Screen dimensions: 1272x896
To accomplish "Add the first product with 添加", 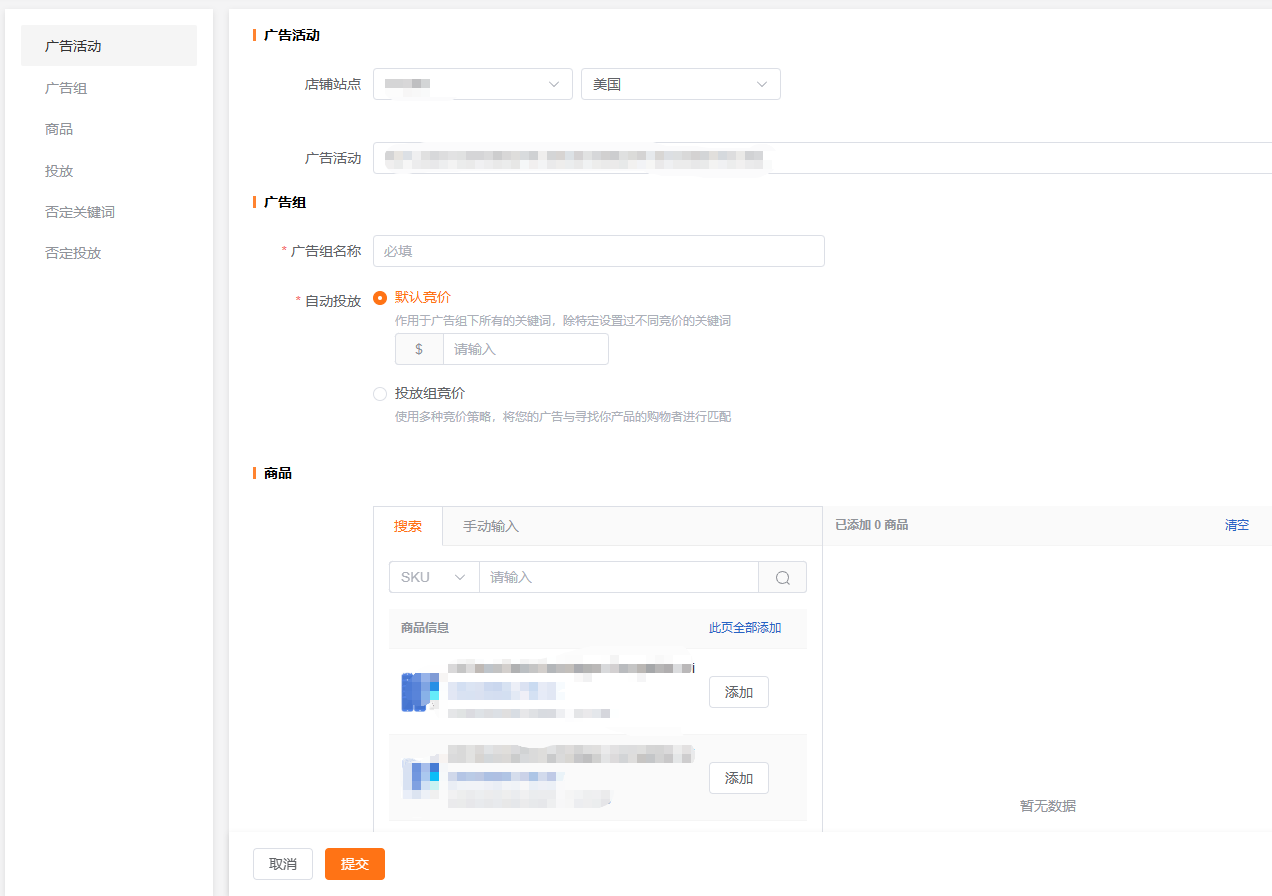I will click(x=738, y=692).
